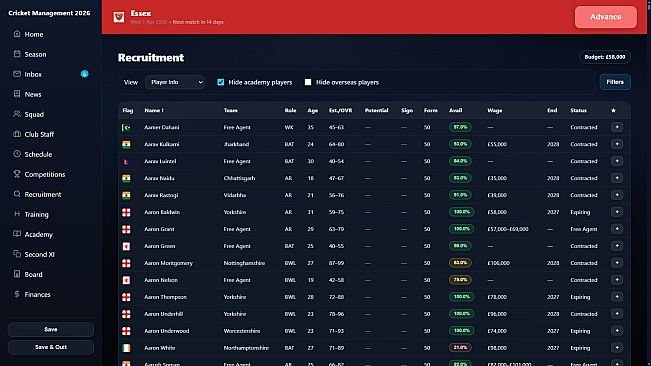Shortlist Aarav Kulkarni with star button

pyautogui.click(x=617, y=144)
